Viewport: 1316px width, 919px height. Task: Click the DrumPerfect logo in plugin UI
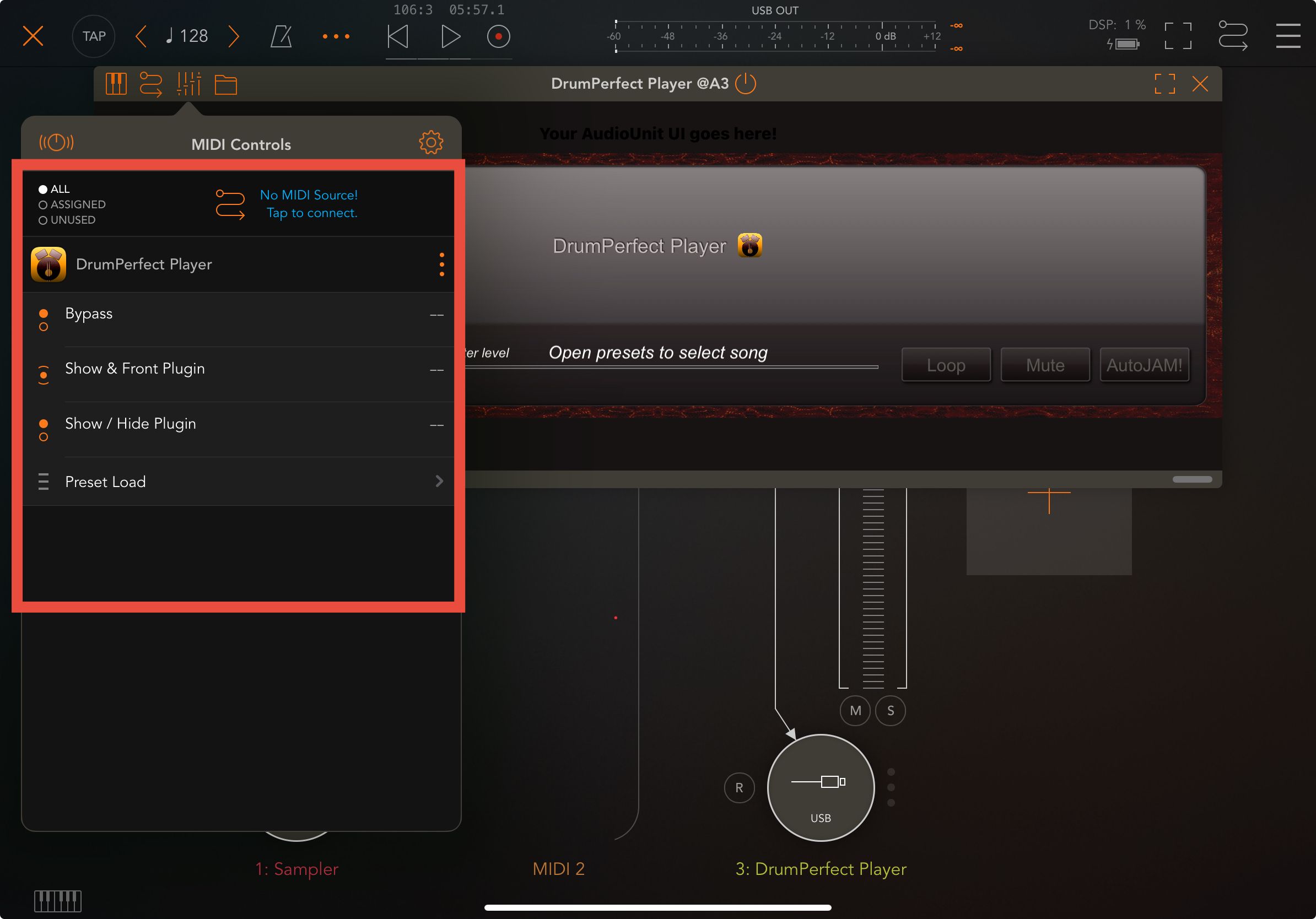(x=749, y=245)
